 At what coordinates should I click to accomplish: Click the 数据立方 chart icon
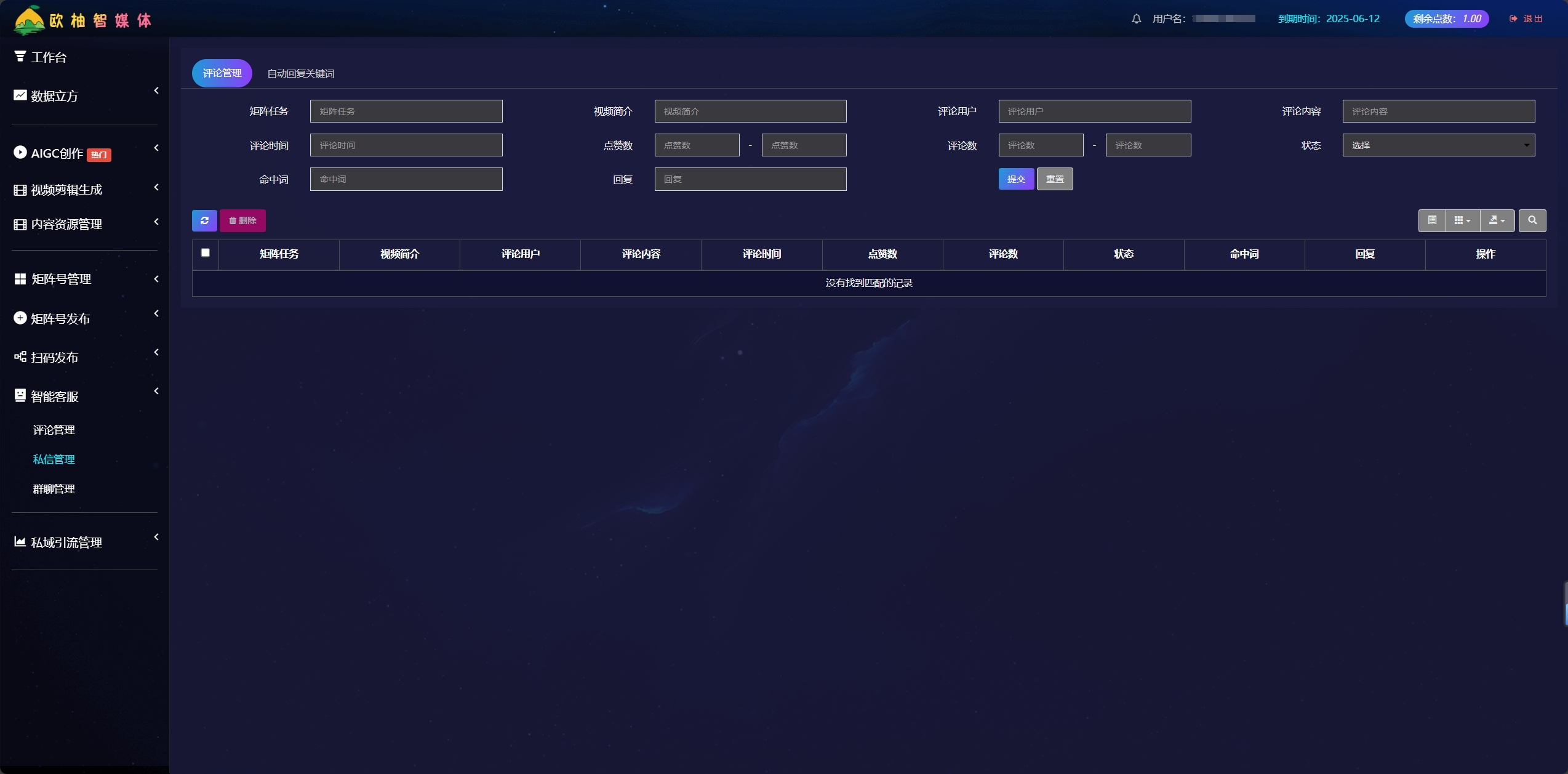20,95
